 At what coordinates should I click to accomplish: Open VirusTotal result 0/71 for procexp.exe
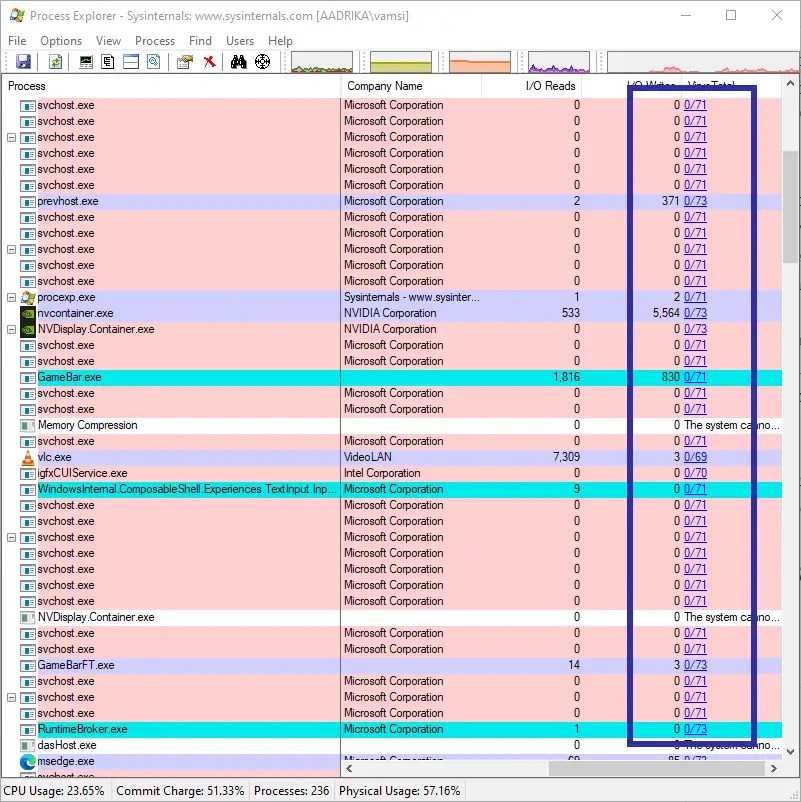pyautogui.click(x=695, y=297)
